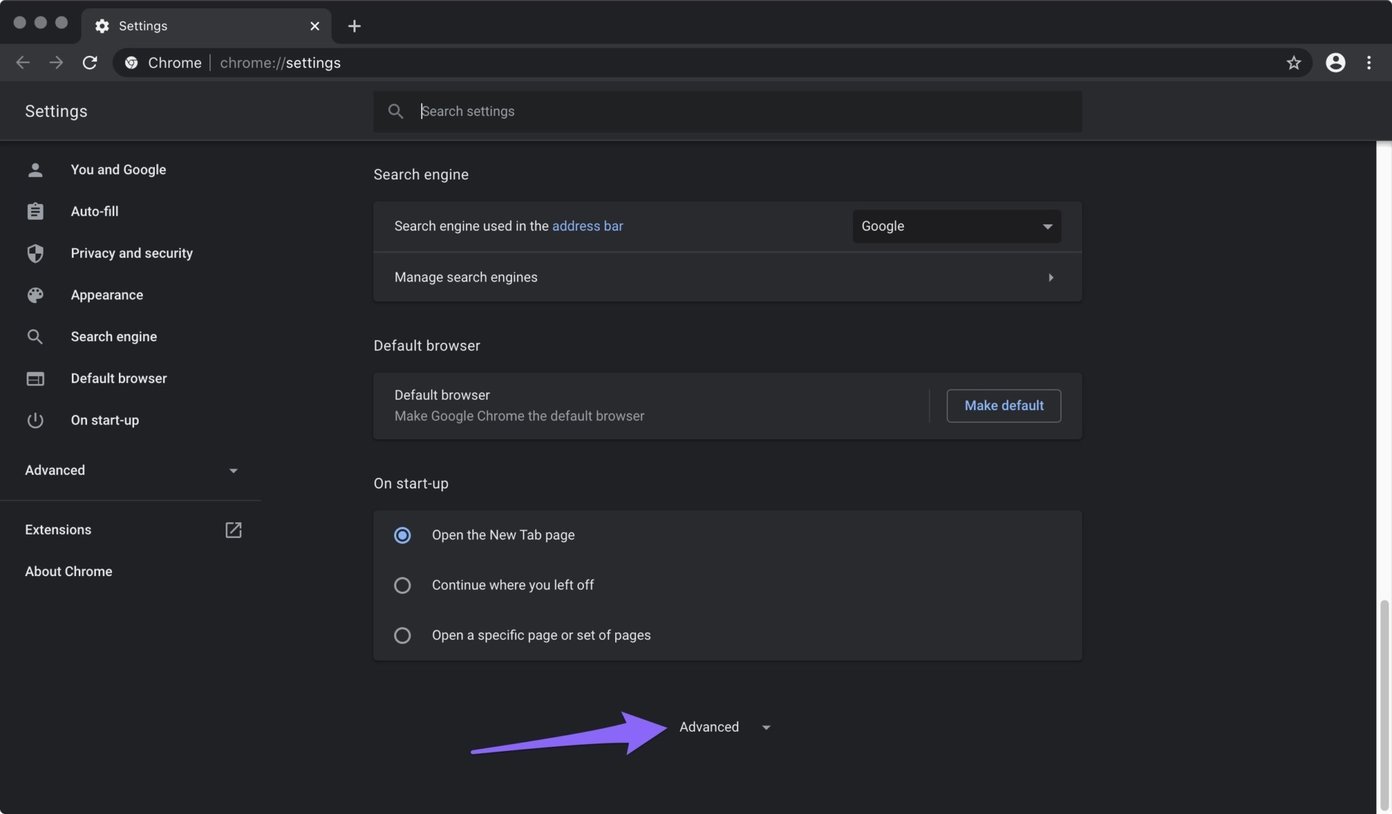Click the Default browser section heading
1392x814 pixels.
click(427, 346)
